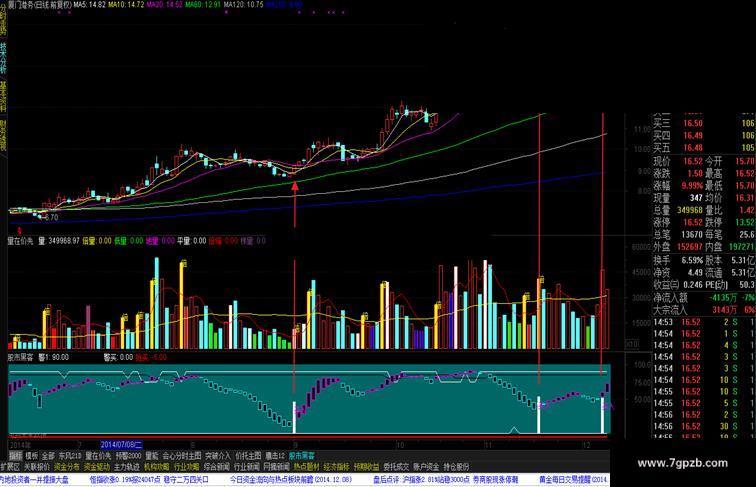
Task: Switch to the 量能 indicator
Action: click(152, 456)
